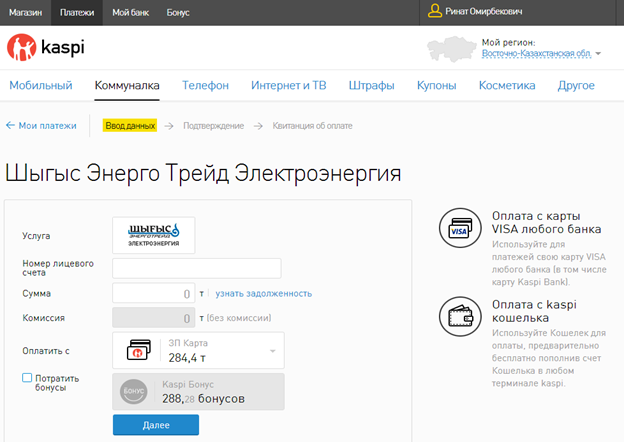
Task: Click the Kaspi Бонус 288 бонусов box
Action: 199,391
